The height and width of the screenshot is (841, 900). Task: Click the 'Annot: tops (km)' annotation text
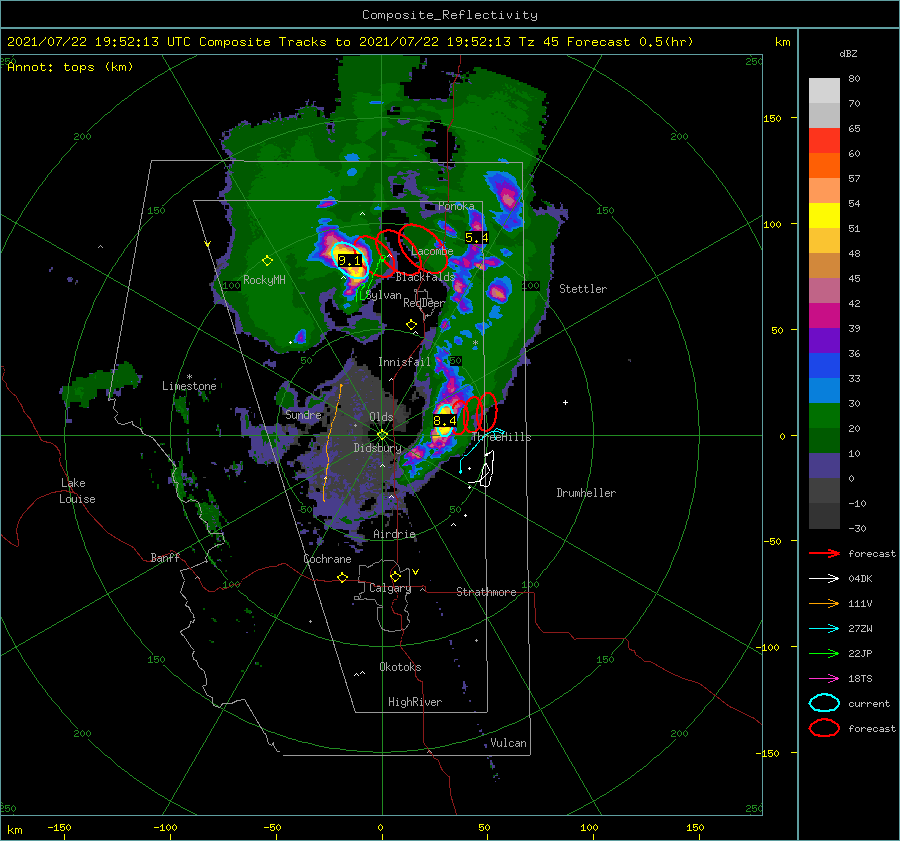[70, 67]
